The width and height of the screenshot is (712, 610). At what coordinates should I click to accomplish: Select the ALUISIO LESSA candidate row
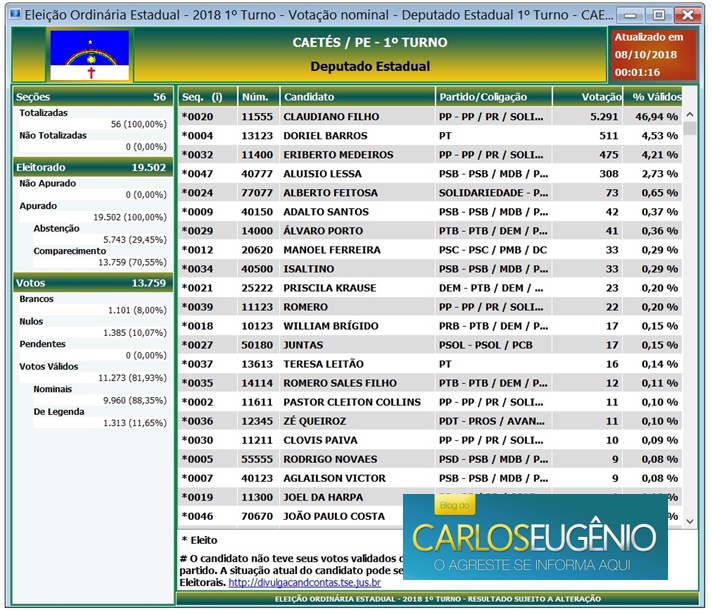pos(430,174)
